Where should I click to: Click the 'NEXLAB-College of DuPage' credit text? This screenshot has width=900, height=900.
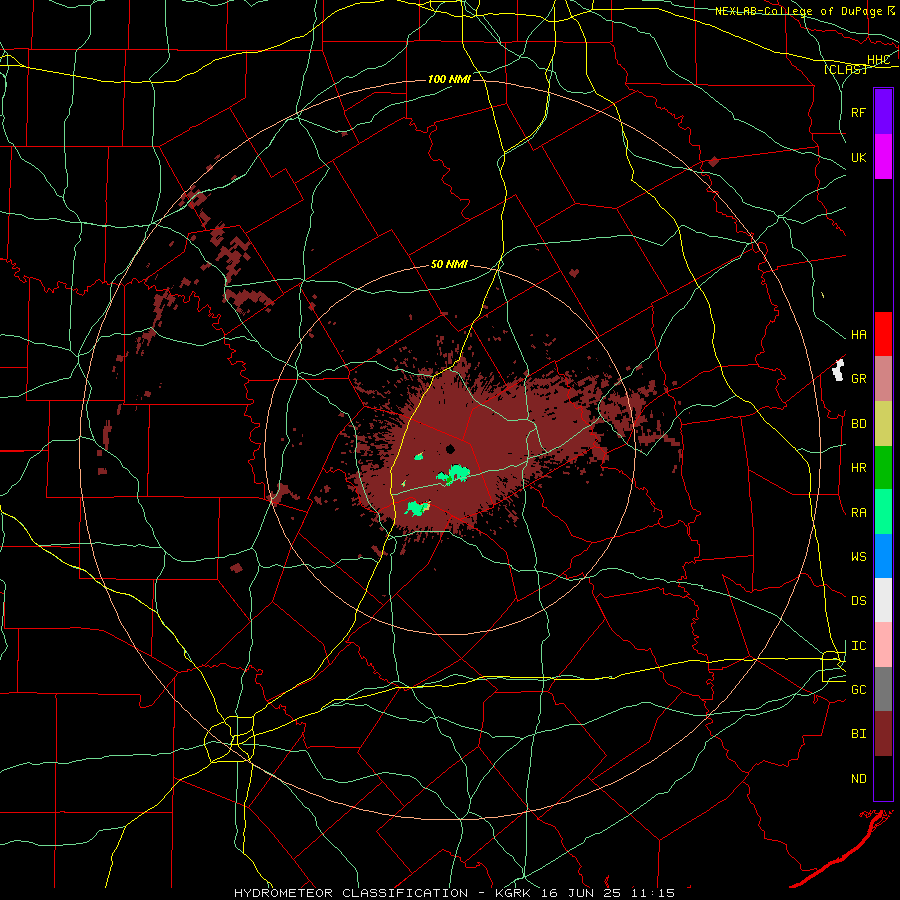801,11
